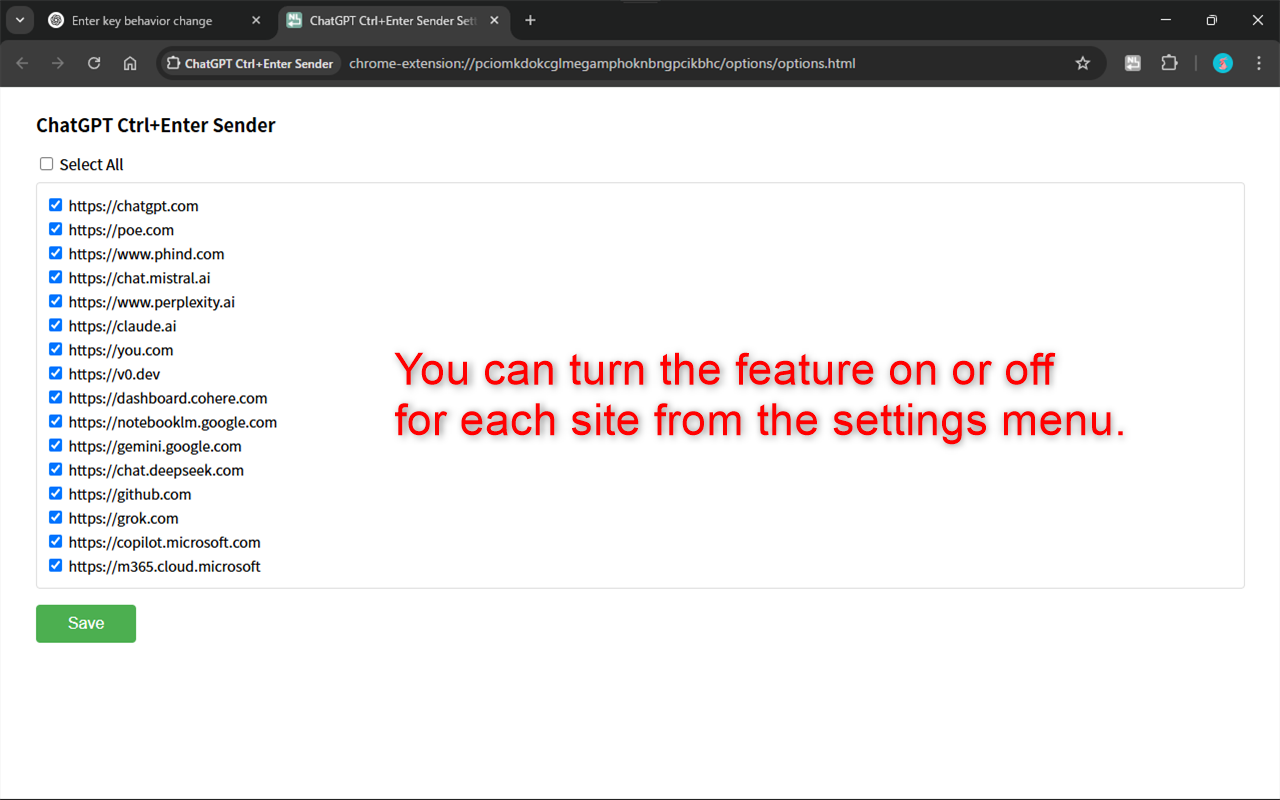Viewport: 1280px width, 800px height.
Task: Navigate back with the back arrow
Action: click(x=21, y=63)
